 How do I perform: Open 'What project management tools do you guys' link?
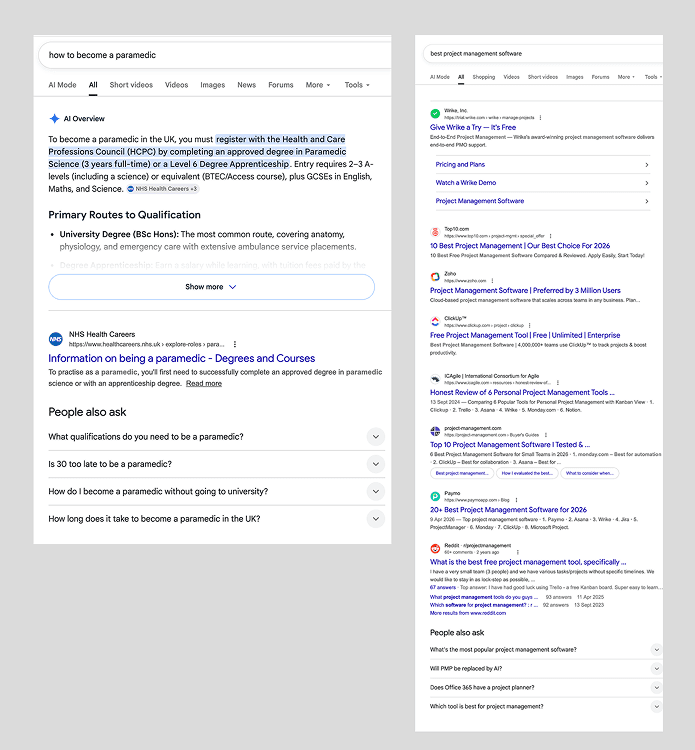(484, 597)
